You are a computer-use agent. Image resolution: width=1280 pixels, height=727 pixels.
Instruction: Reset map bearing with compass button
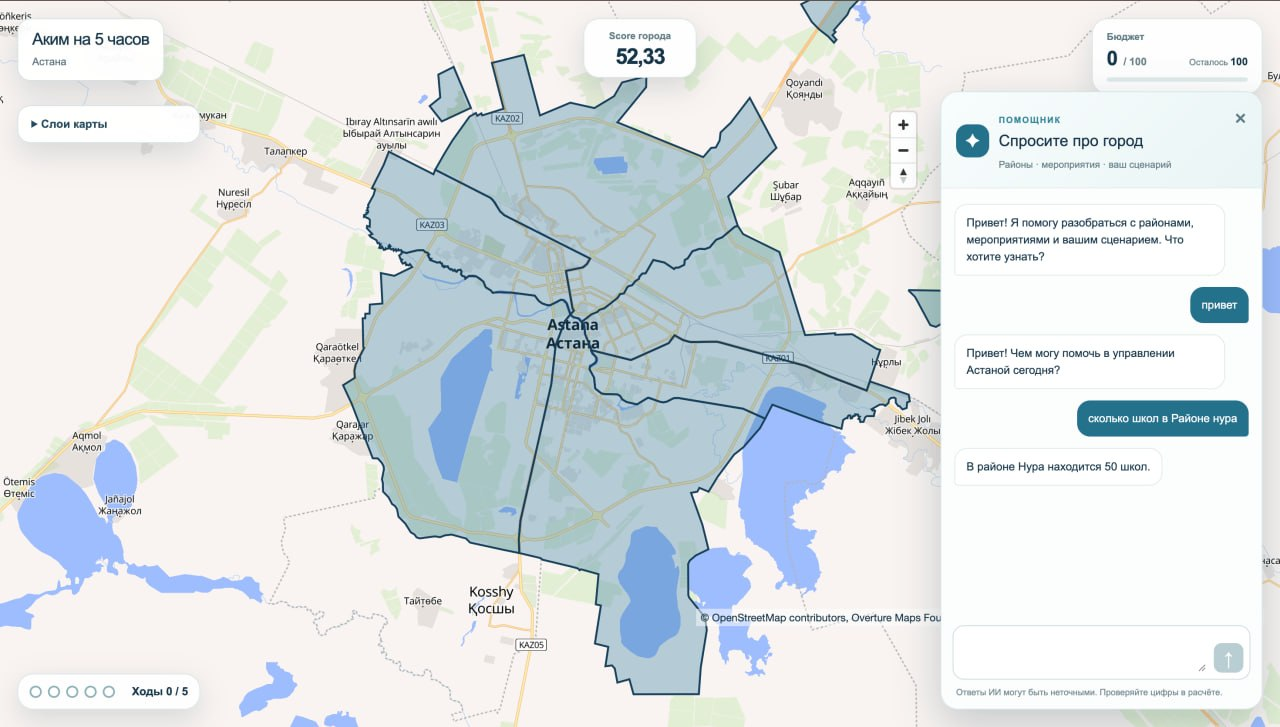pyautogui.click(x=903, y=175)
